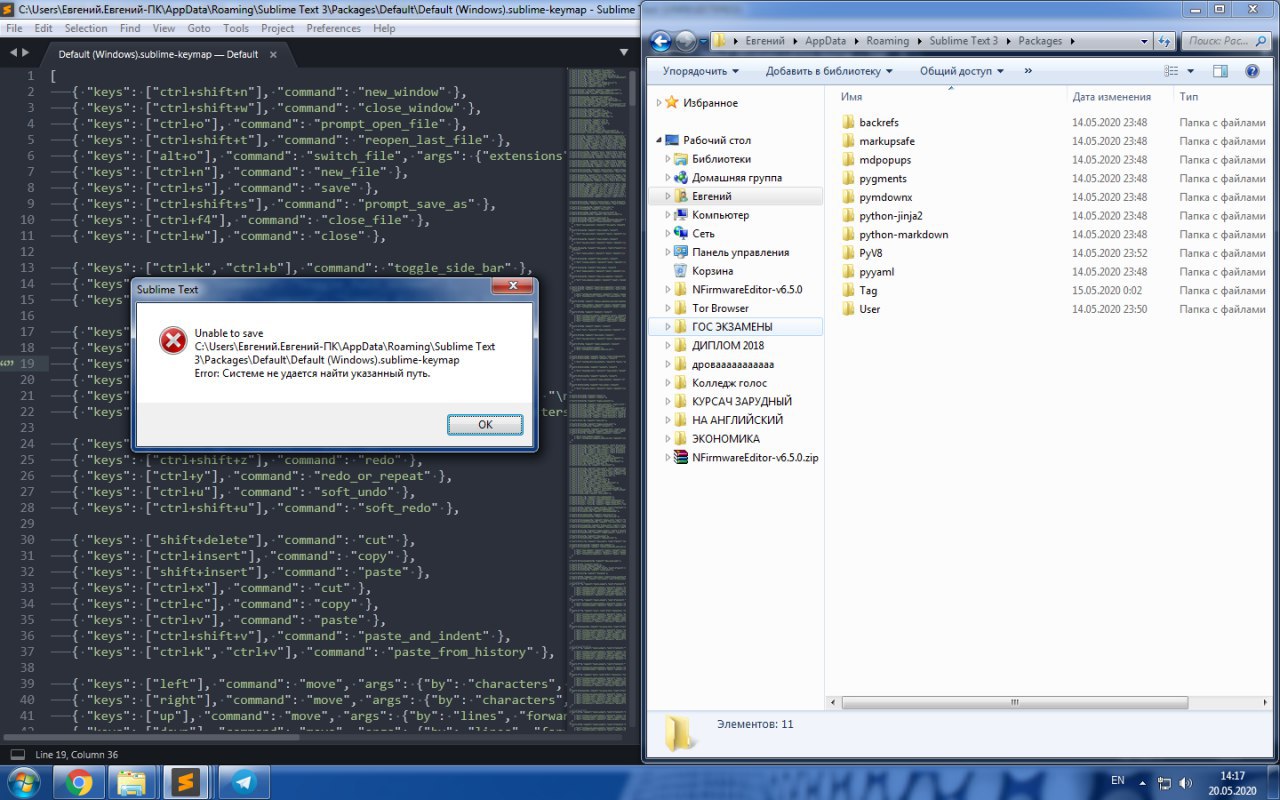Show more toolbar commands chevron in Explorer
The width and height of the screenshot is (1280, 800).
tap(1028, 71)
